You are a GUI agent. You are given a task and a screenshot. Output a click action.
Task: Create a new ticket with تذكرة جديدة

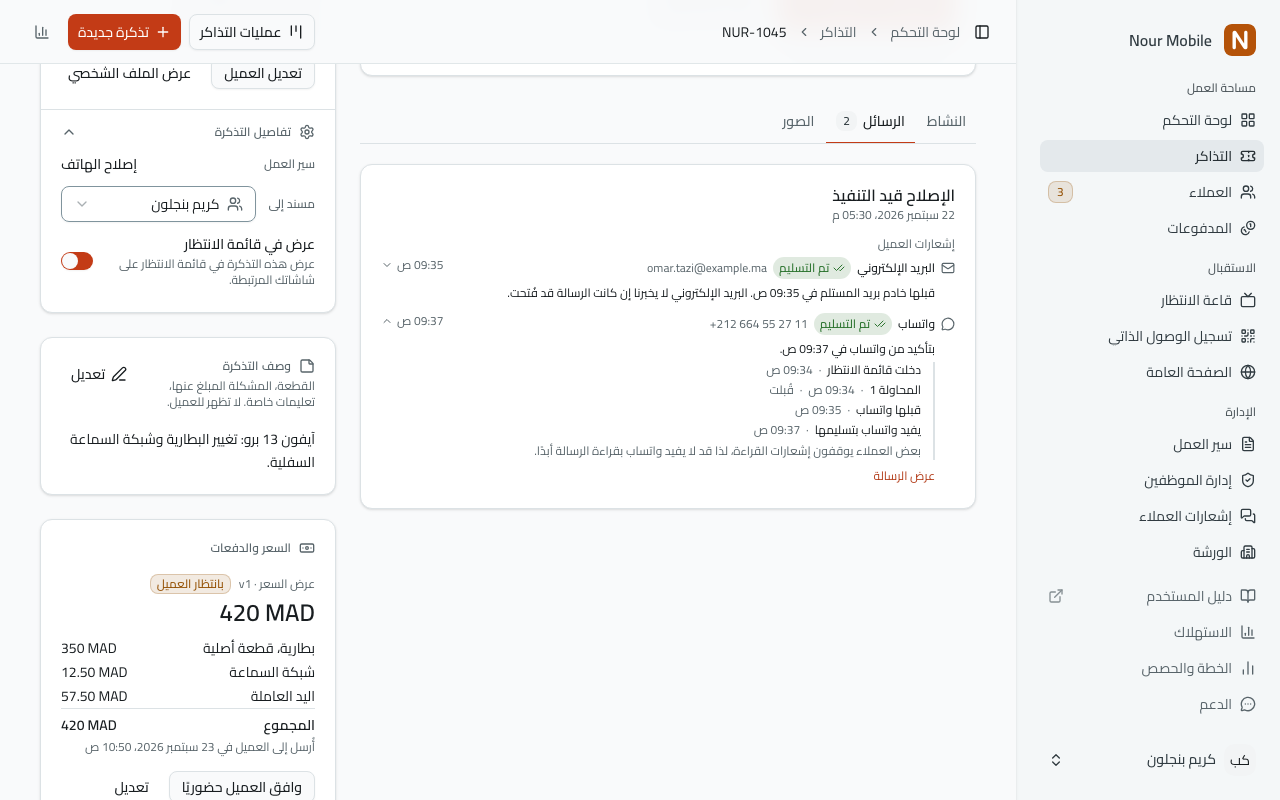[124, 32]
